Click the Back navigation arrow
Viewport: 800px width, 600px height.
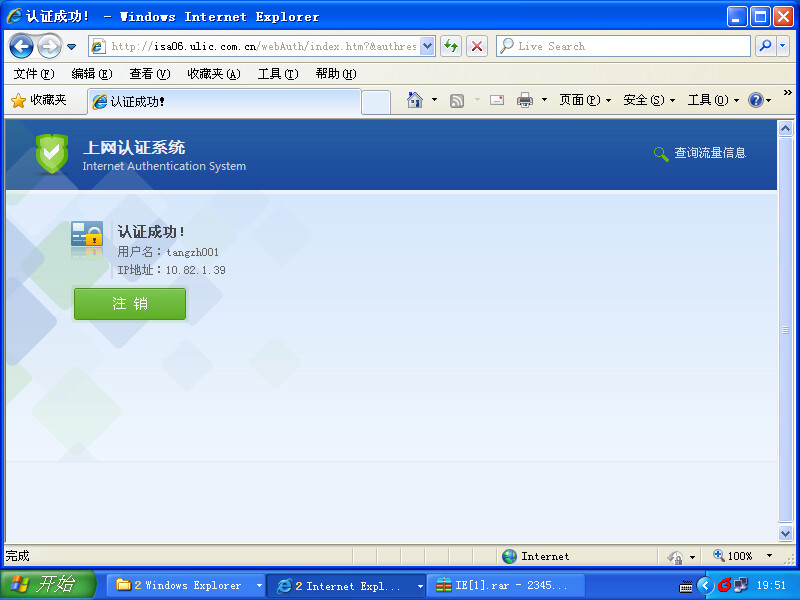(21, 46)
